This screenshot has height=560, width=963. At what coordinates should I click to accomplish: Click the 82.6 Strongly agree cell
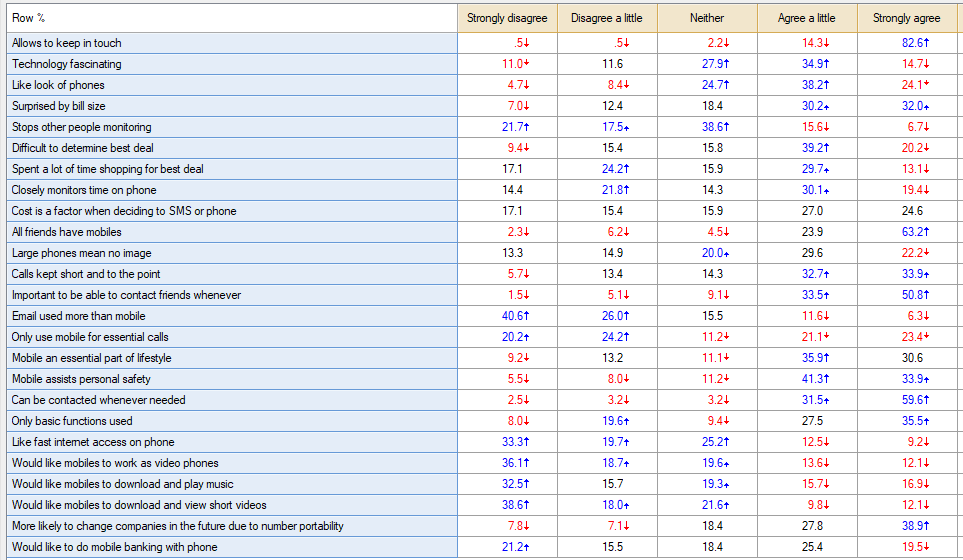[x=907, y=43]
